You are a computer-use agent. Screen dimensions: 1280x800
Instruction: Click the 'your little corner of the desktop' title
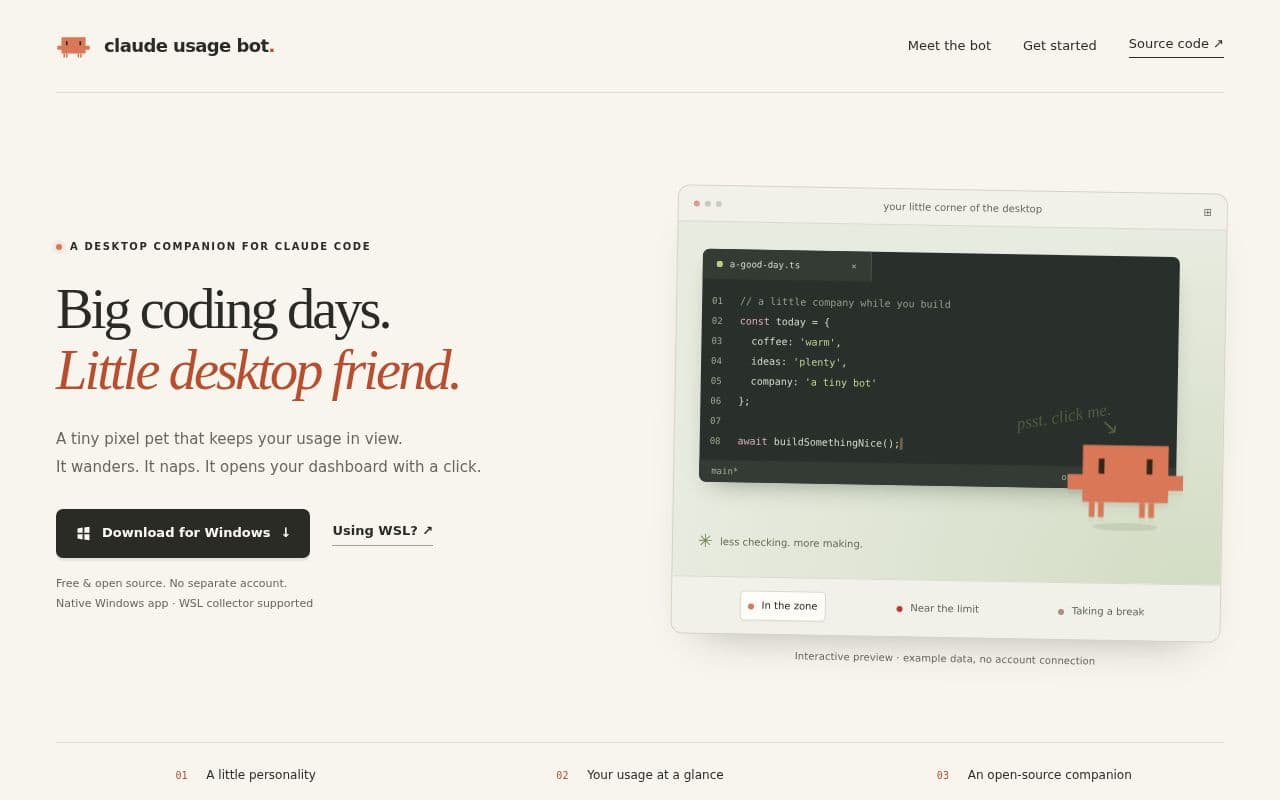pyautogui.click(x=962, y=208)
